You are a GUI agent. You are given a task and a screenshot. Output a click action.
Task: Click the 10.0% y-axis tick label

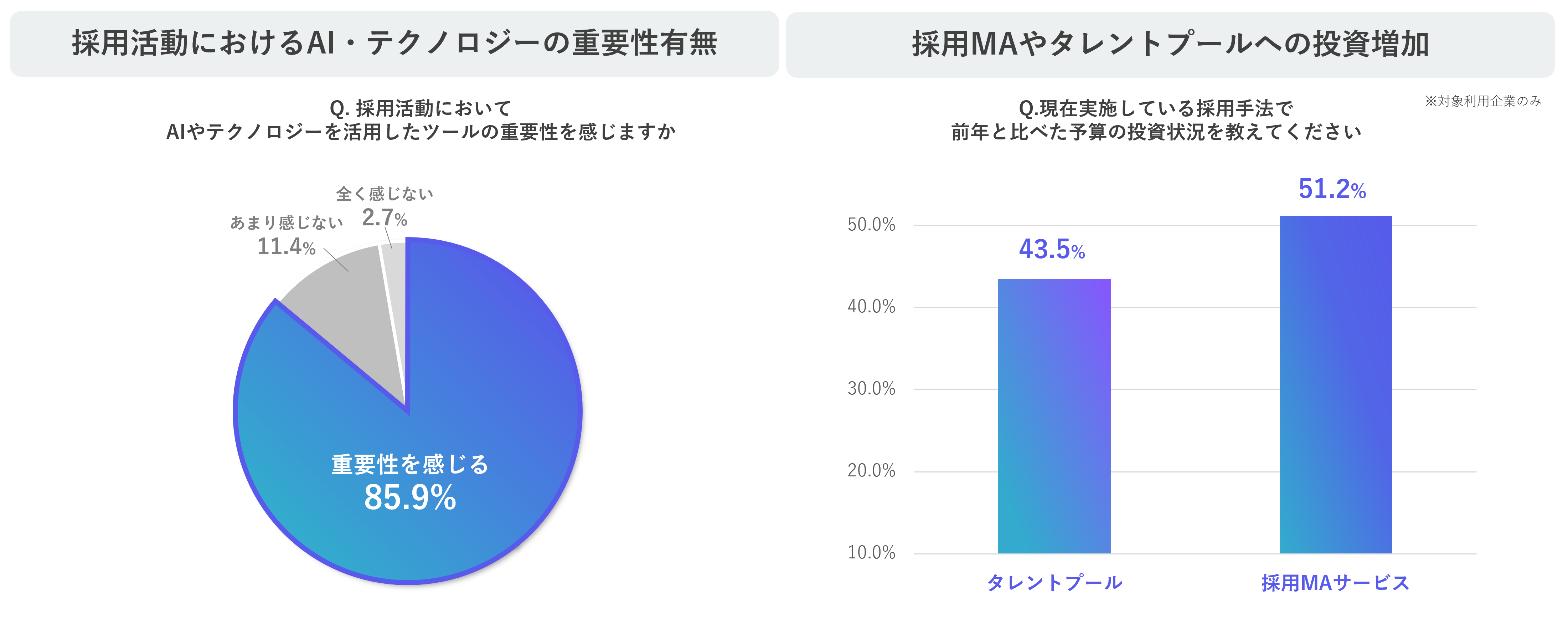(x=871, y=552)
